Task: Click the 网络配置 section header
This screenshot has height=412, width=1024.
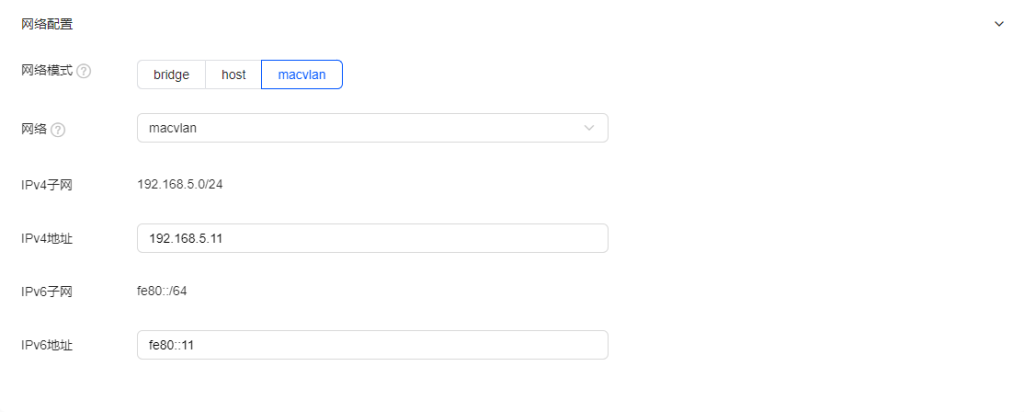Action: [x=47, y=23]
